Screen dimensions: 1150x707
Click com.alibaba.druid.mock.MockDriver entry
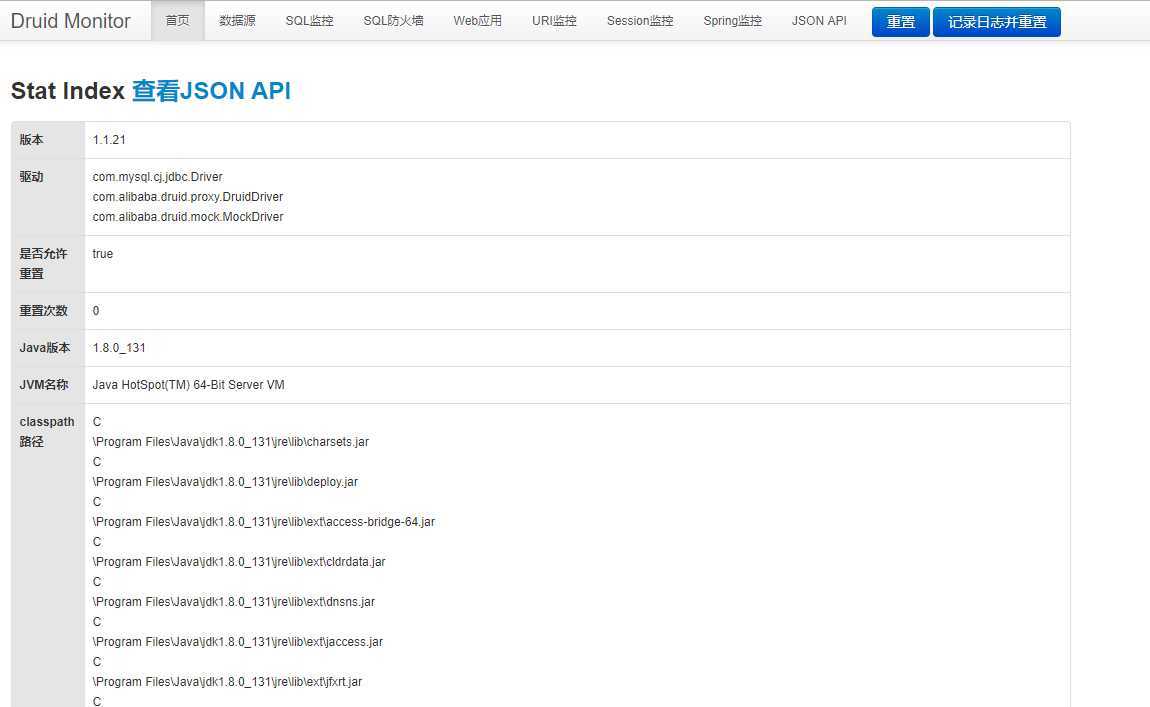(188, 216)
